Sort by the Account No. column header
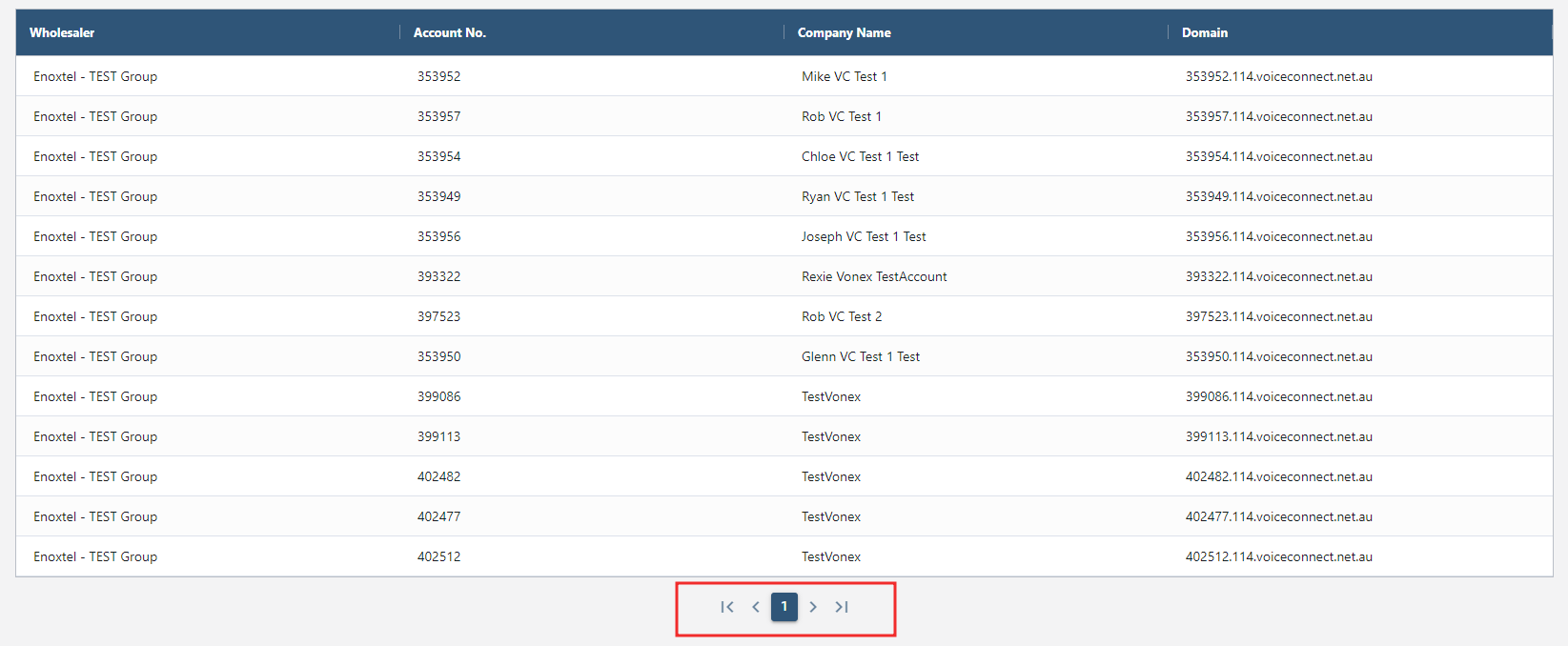This screenshot has height=646, width=1568. [x=450, y=32]
